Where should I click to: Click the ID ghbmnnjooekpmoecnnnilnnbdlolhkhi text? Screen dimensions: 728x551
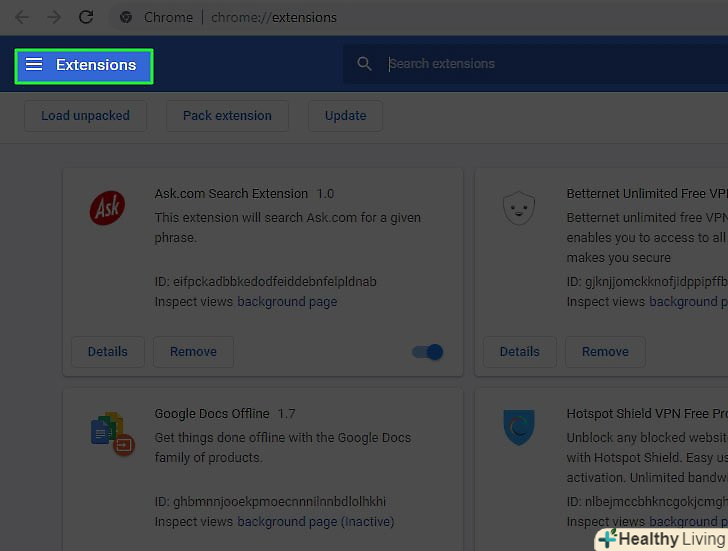coord(270,502)
